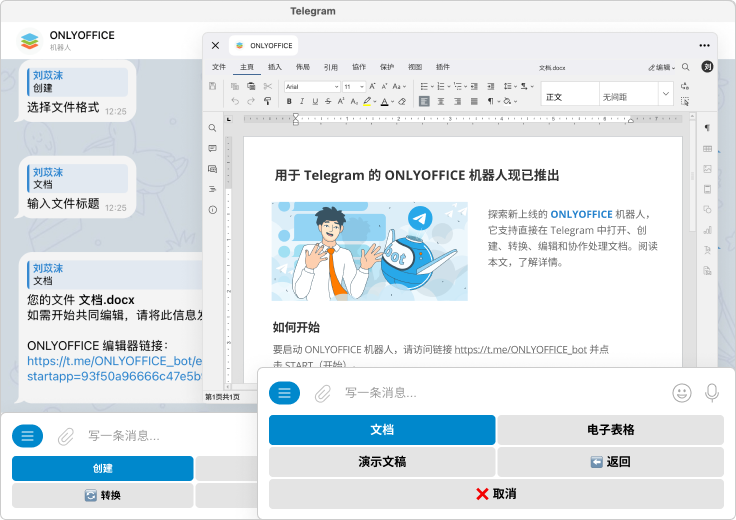Viewport: 736px width, 520px height.
Task: Click front message field 写一条消息
Action: tap(502, 392)
